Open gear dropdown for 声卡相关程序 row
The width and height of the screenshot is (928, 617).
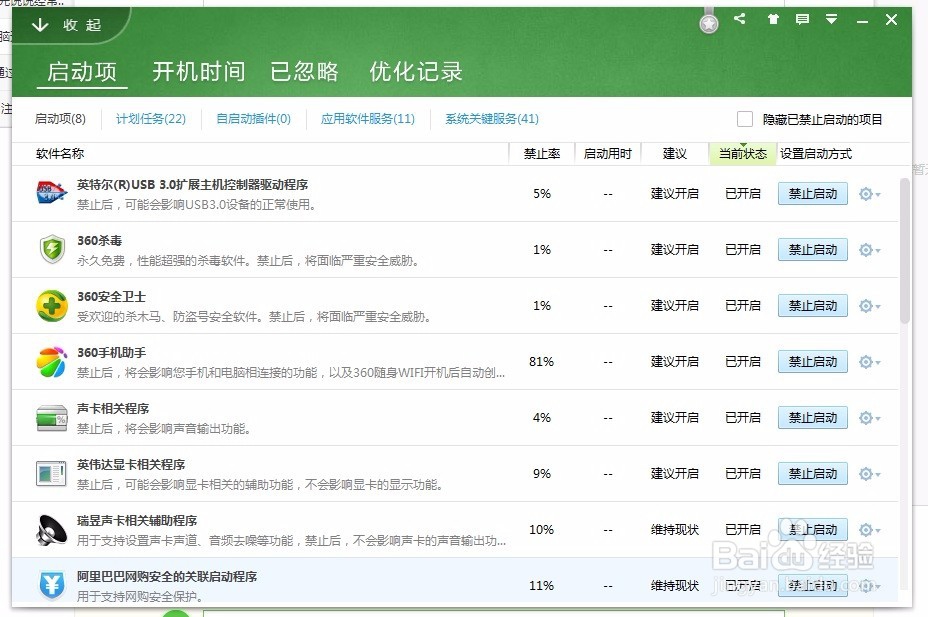[x=869, y=418]
